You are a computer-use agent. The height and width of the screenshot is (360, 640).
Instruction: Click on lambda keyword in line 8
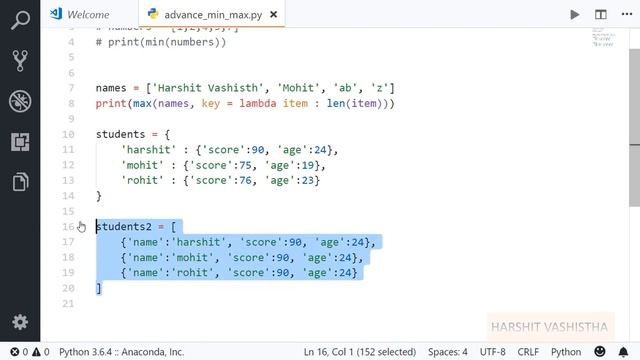point(258,104)
